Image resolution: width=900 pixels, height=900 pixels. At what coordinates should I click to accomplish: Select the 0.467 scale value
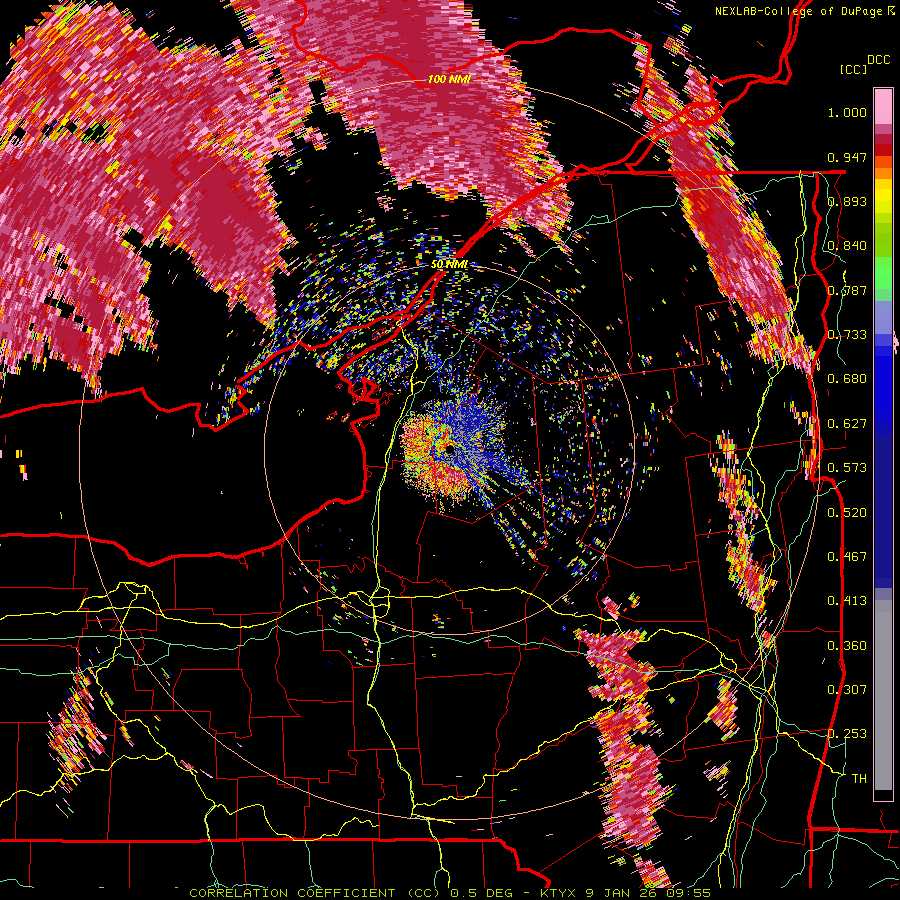click(x=847, y=557)
